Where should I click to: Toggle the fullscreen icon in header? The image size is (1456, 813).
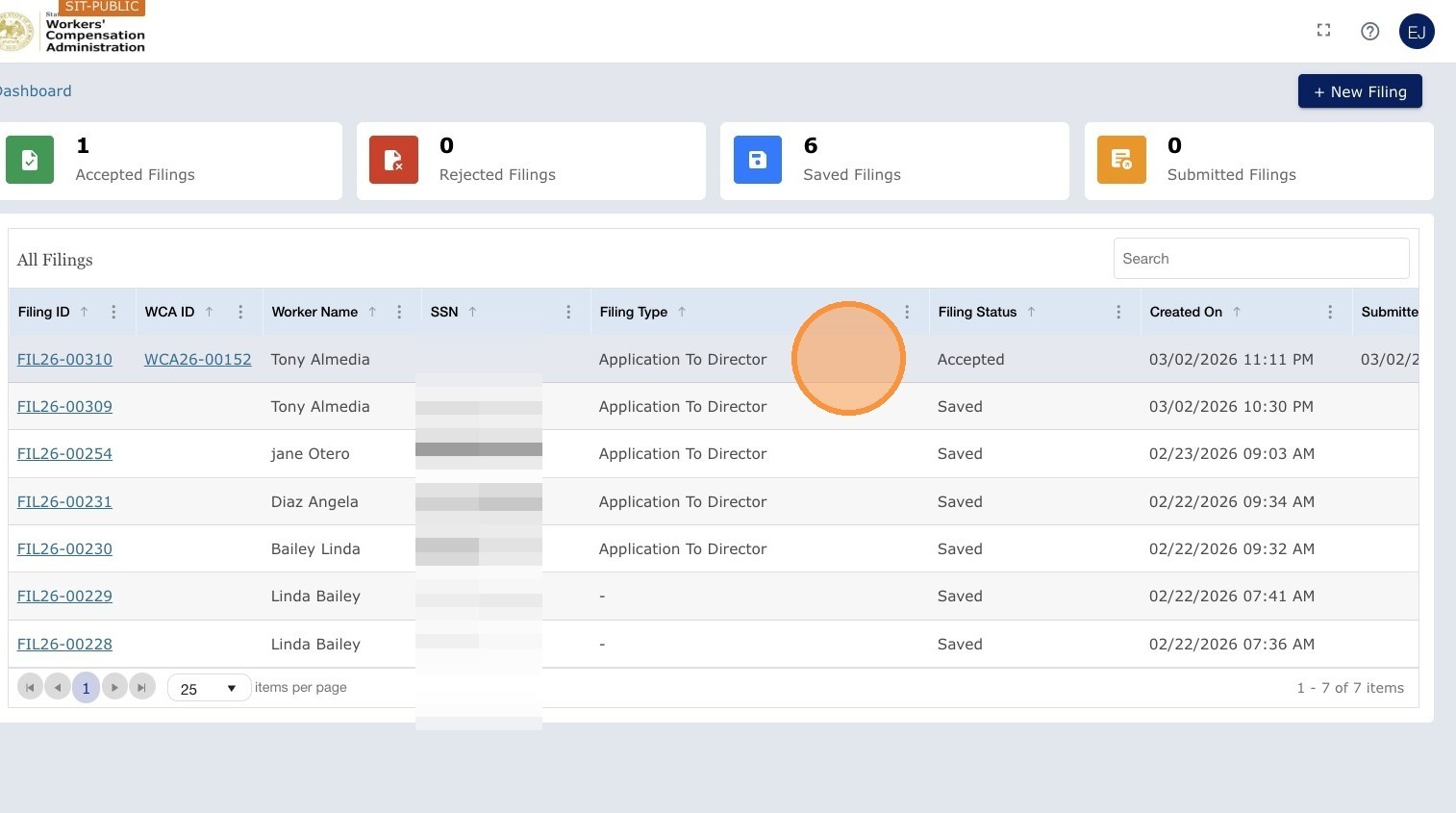click(x=1324, y=31)
